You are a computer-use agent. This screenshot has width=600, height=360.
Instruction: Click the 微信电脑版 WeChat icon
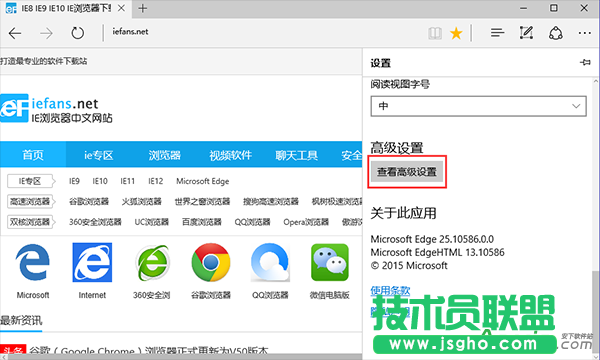point(330,262)
